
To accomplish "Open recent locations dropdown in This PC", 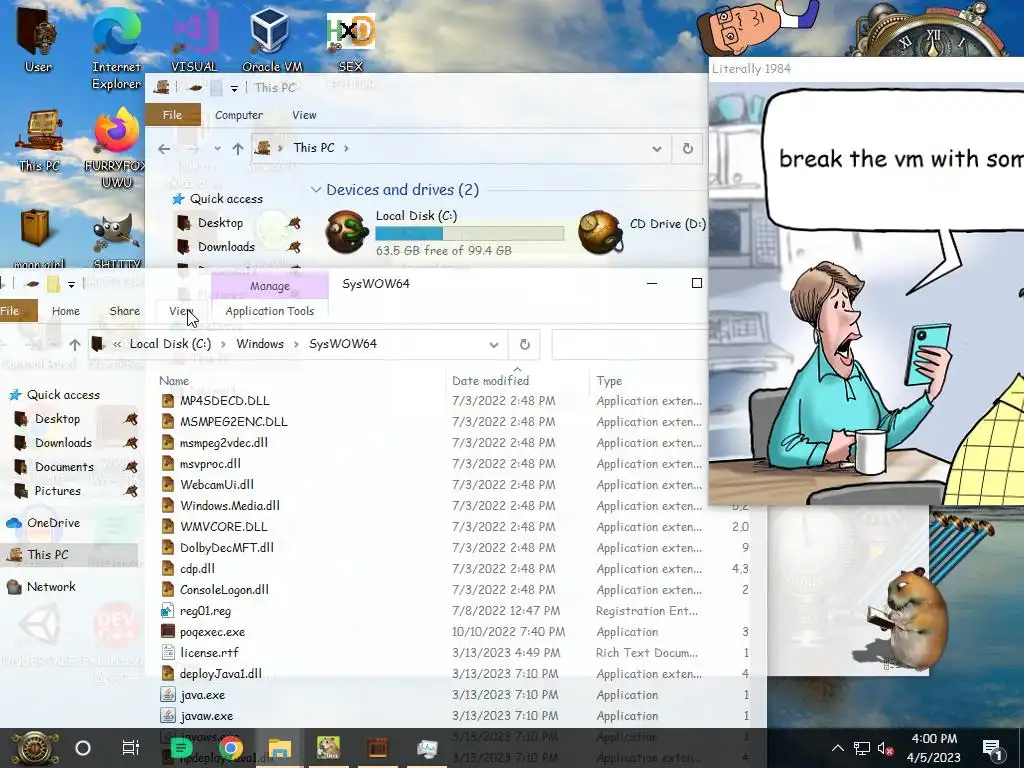I will [217, 149].
